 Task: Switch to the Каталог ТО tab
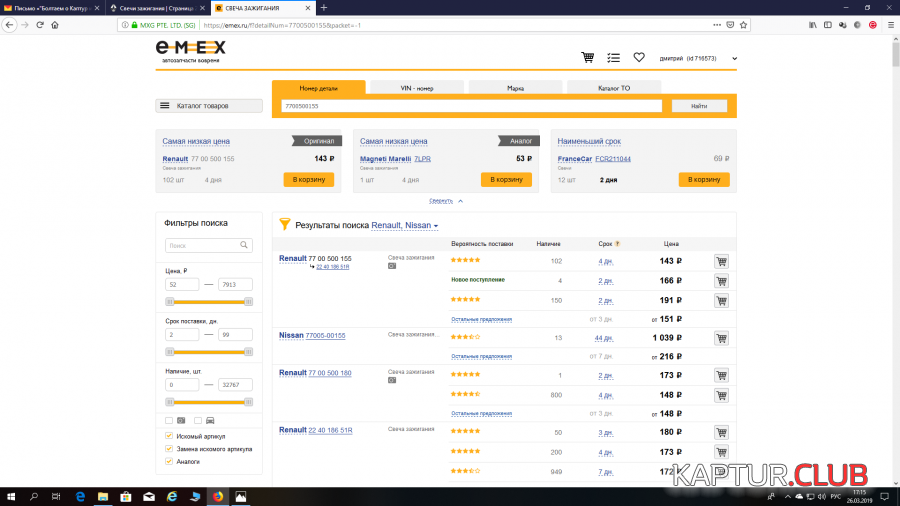pyautogui.click(x=613, y=88)
